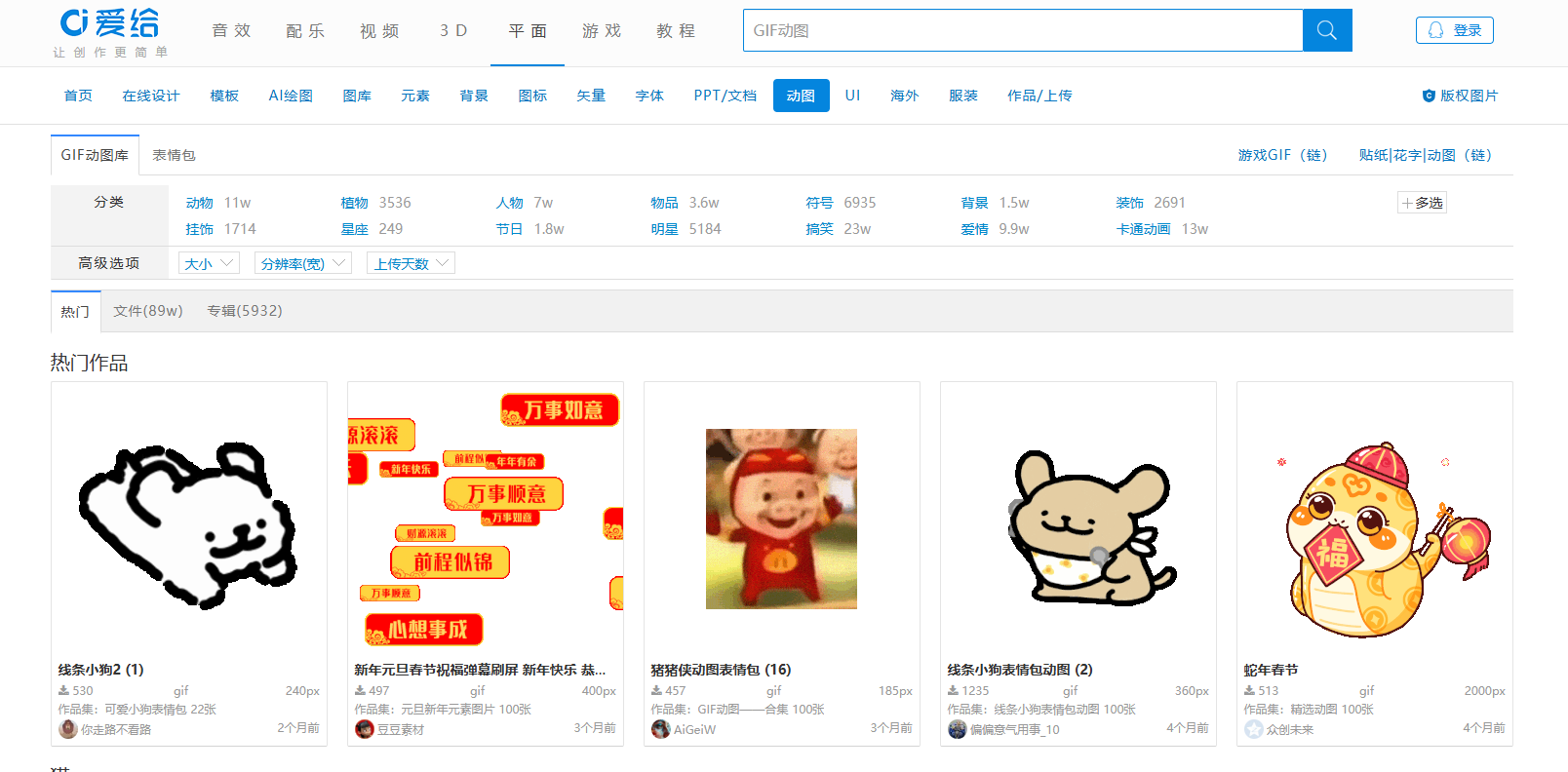
Task: Click the magnifier search button
Action: [x=1326, y=30]
